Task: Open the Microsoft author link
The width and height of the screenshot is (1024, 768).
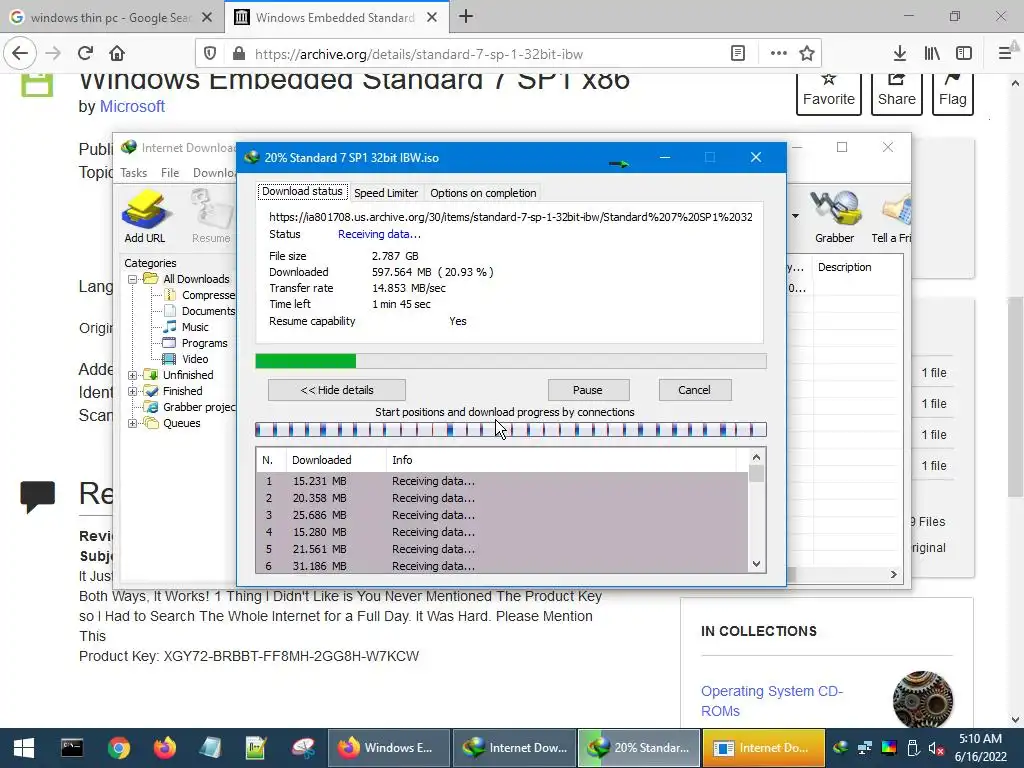Action: coord(132,106)
